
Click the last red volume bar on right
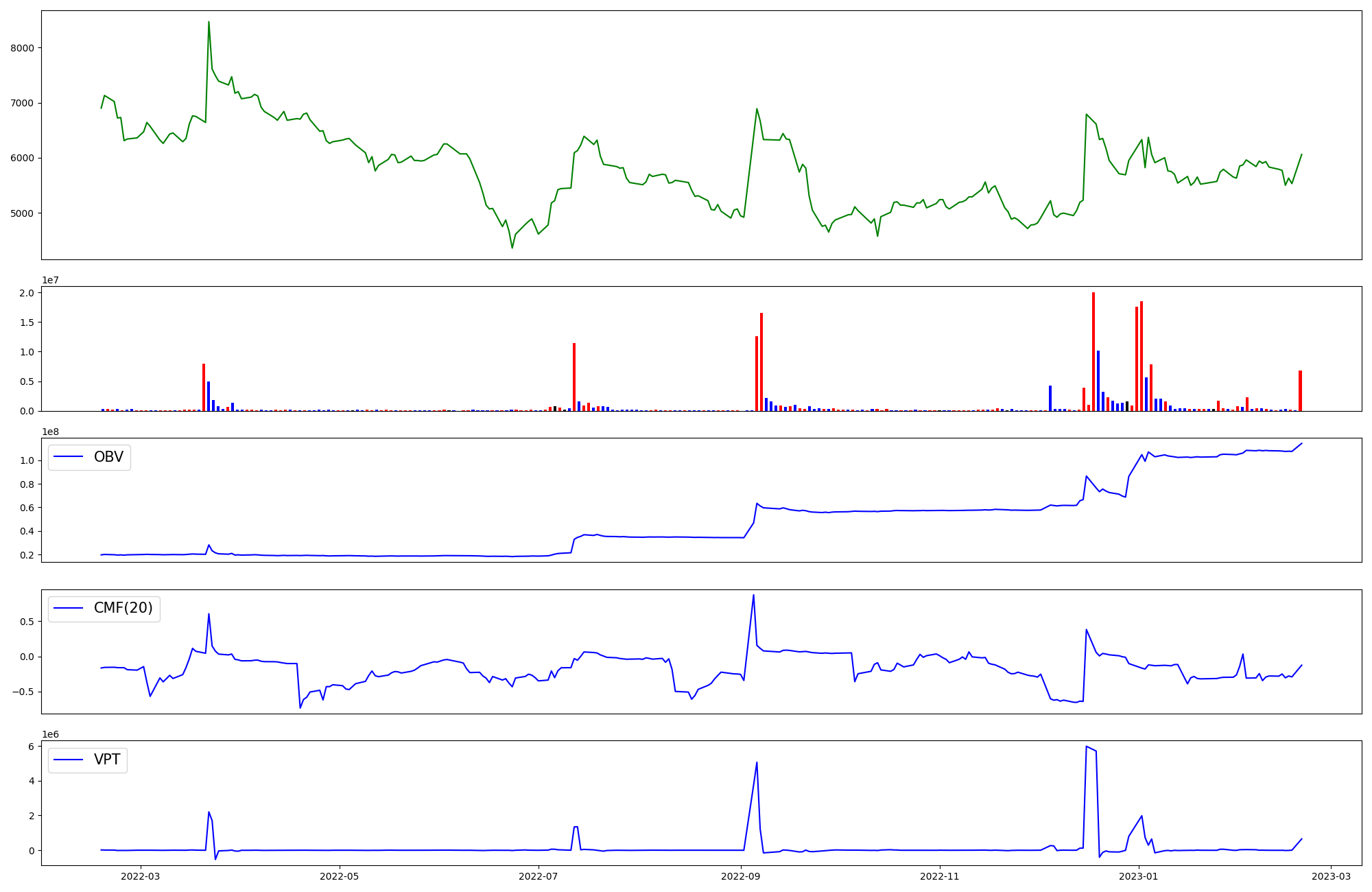pos(1300,391)
